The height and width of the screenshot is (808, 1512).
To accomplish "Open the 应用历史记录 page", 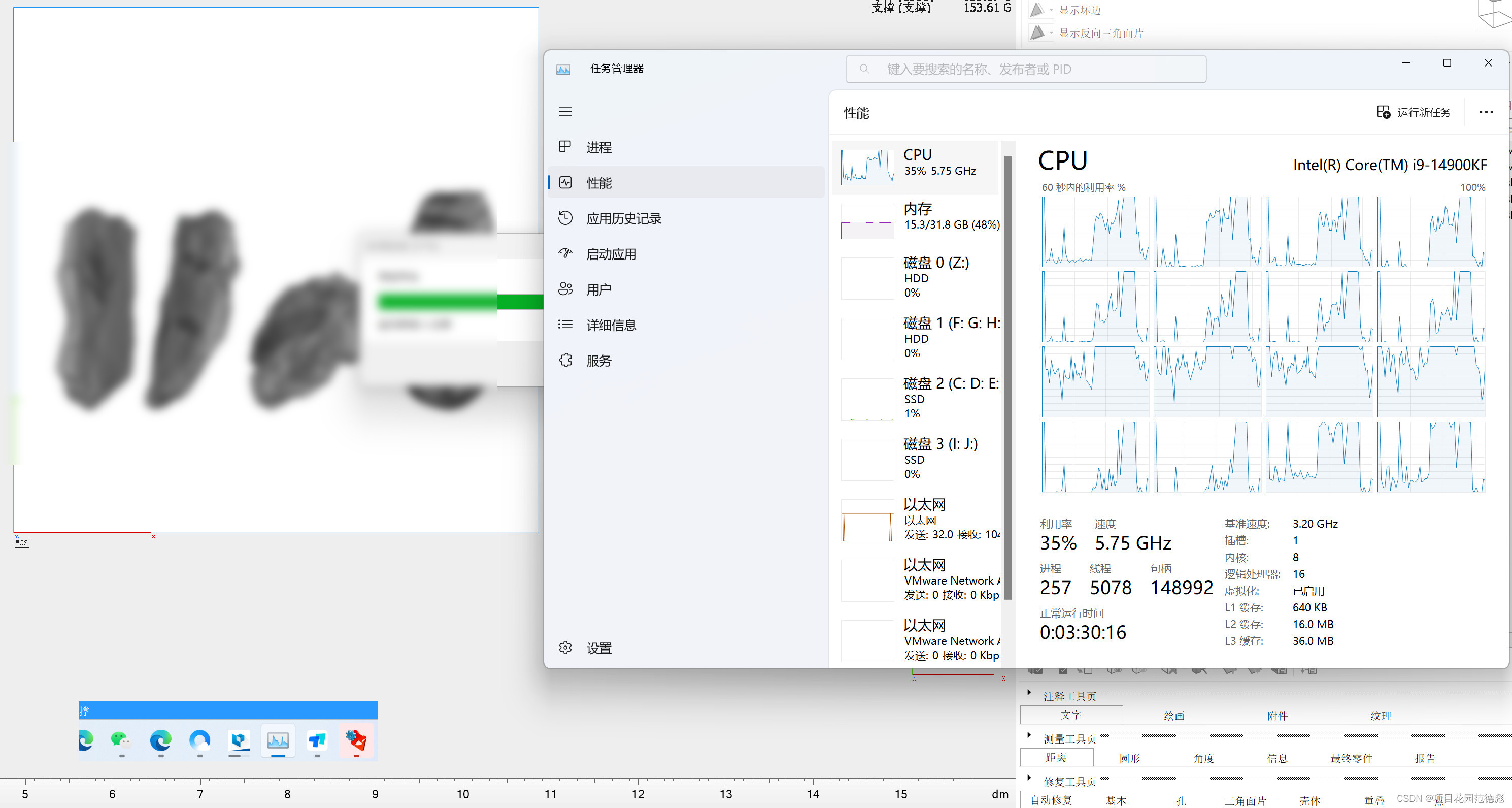I will (623, 218).
